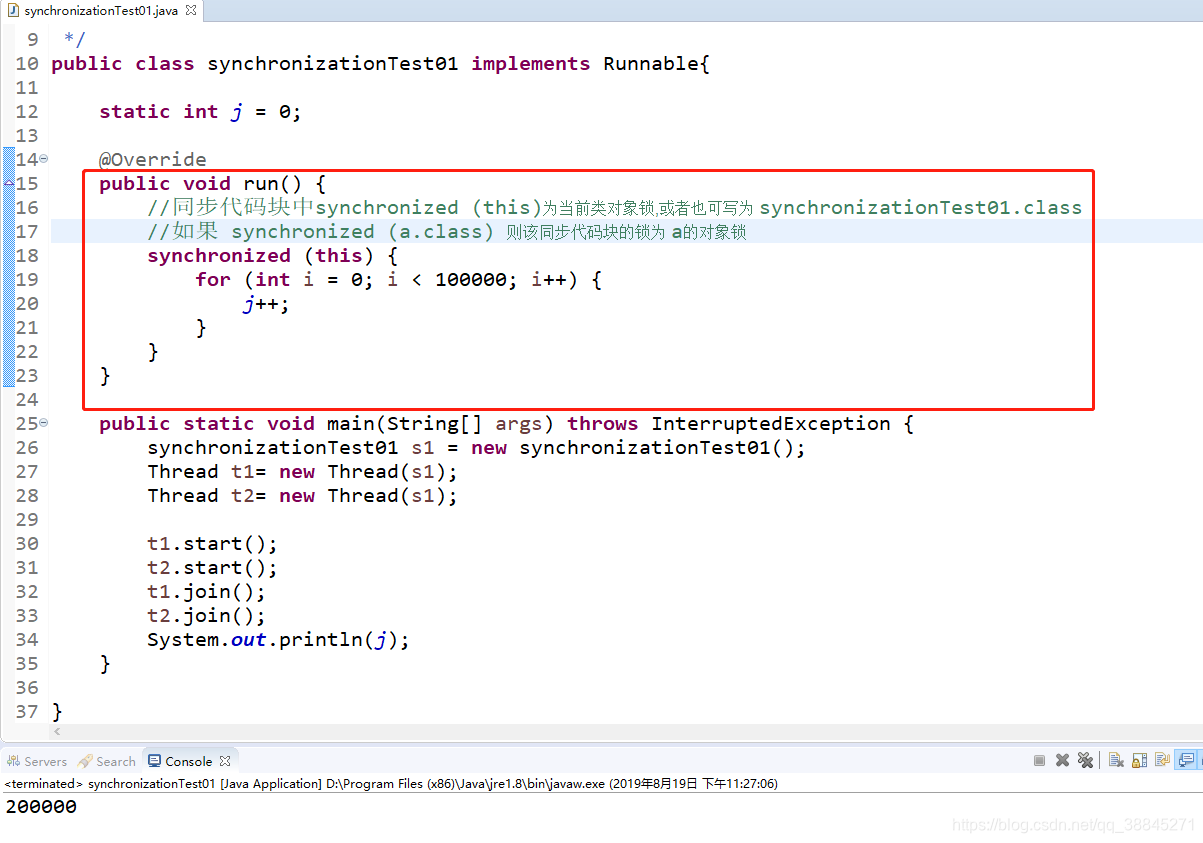Click the editor horizontal scrollbar left arrow
The height and width of the screenshot is (843, 1203).
(56, 732)
